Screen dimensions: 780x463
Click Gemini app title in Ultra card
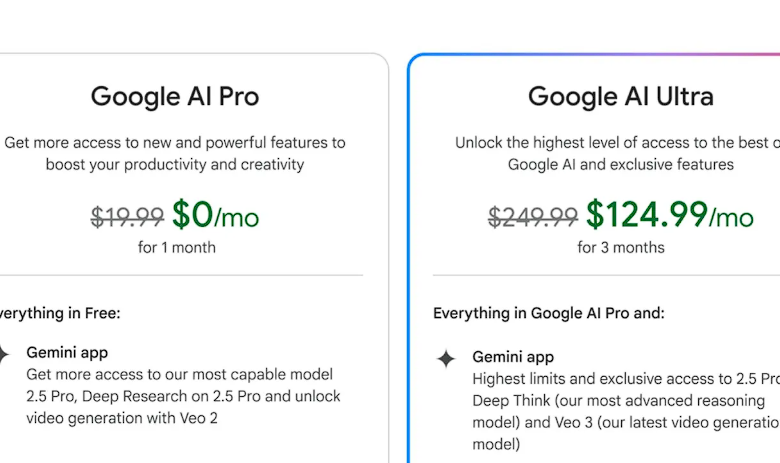tap(513, 357)
